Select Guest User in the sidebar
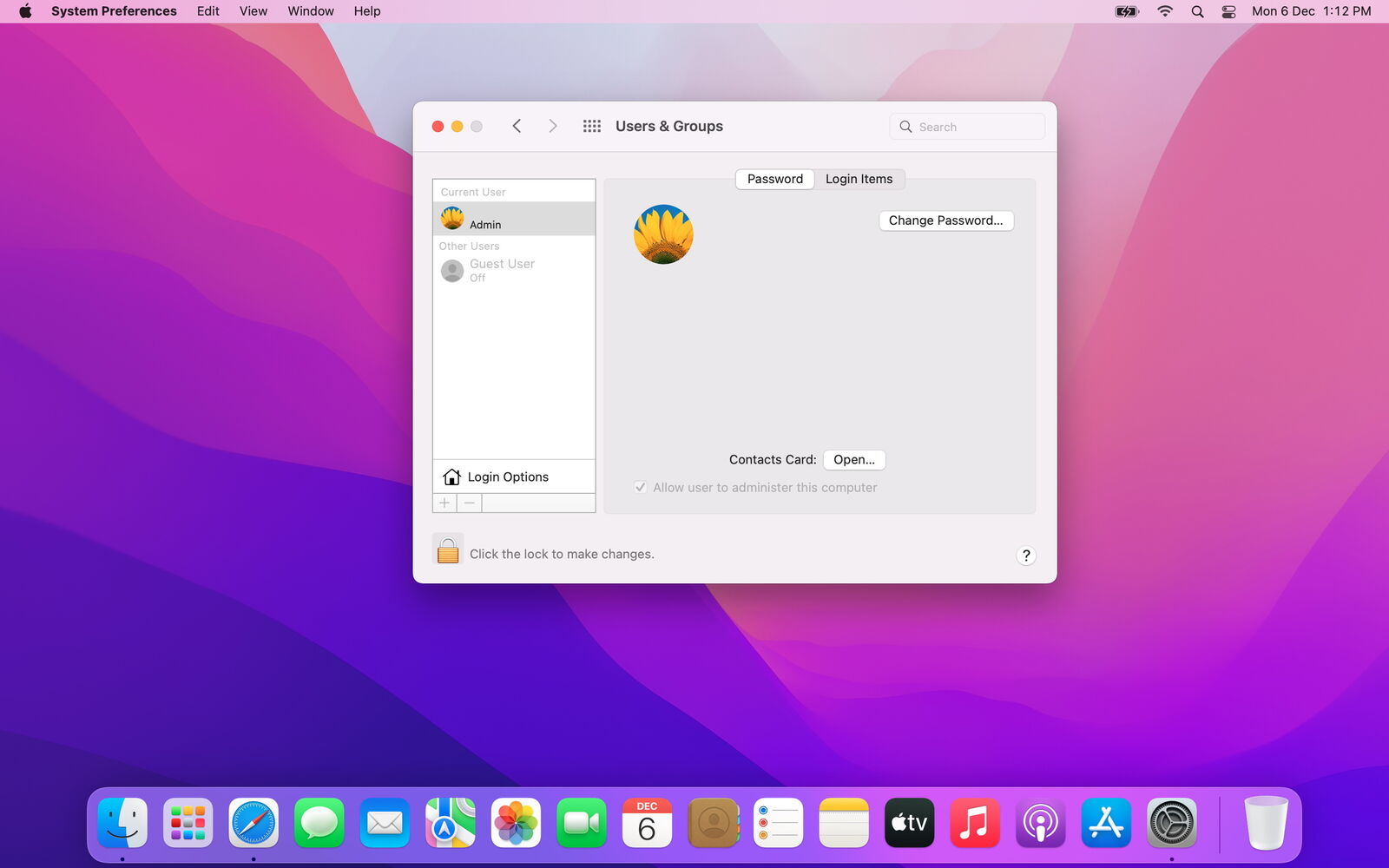 [x=514, y=270]
